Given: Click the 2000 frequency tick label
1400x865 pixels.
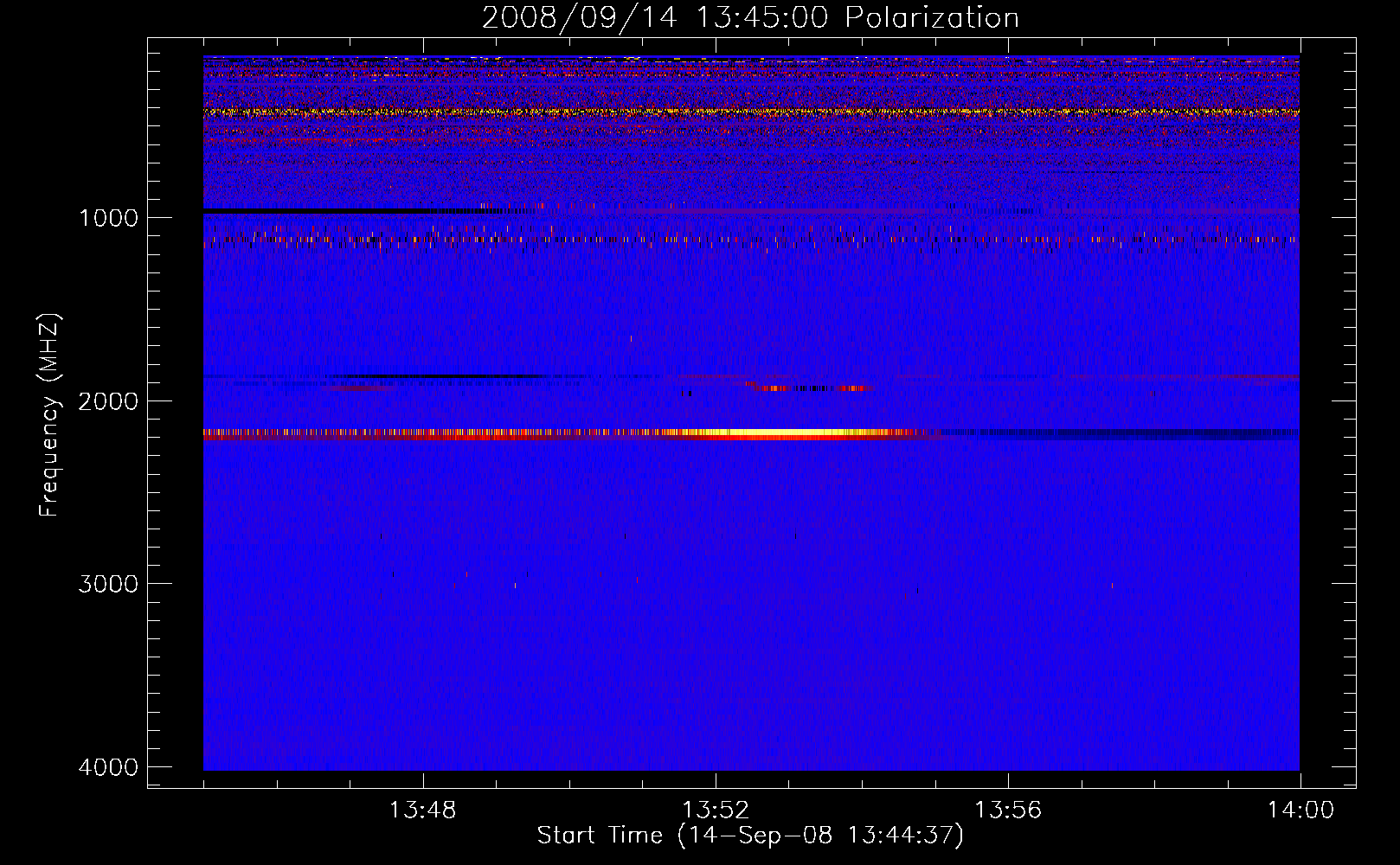Looking at the screenshot, I should (x=108, y=400).
